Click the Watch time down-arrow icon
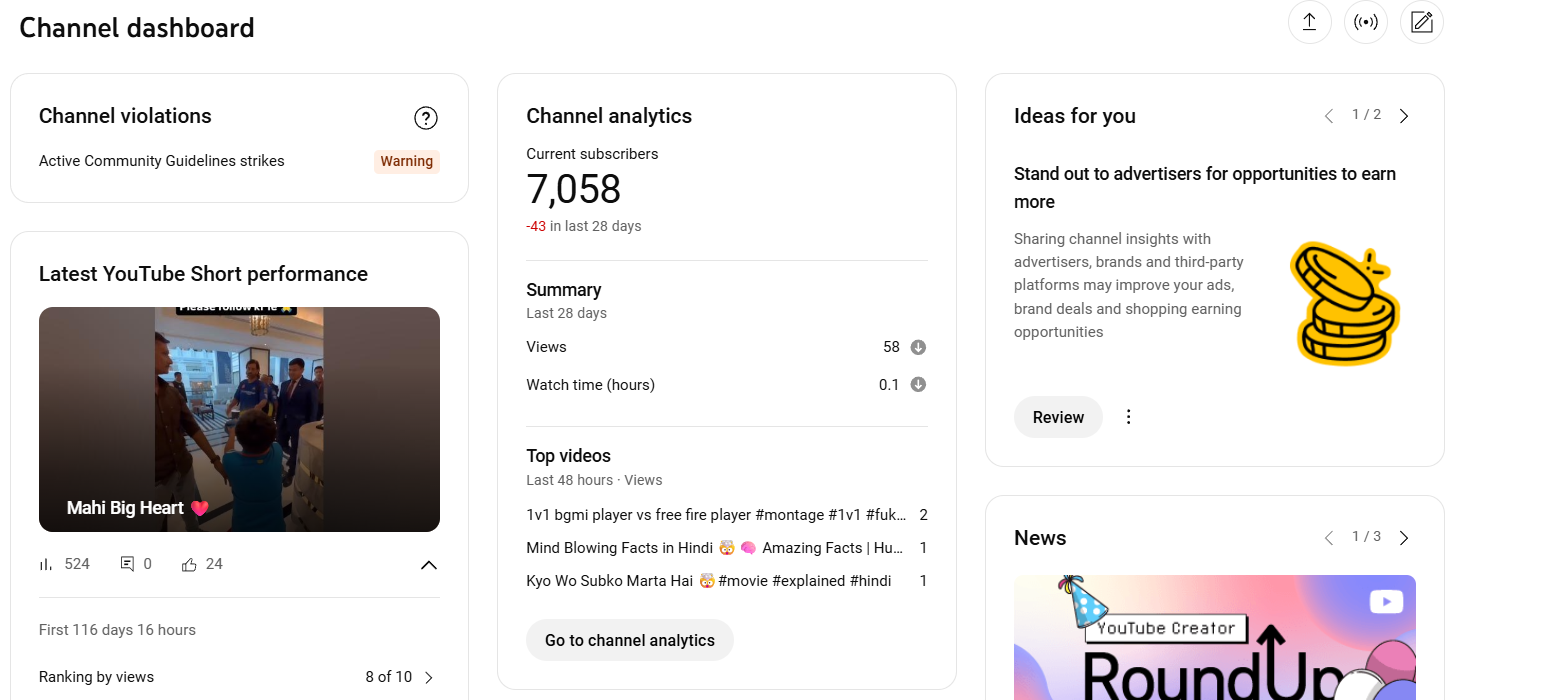Image resolution: width=1550 pixels, height=700 pixels. point(918,385)
